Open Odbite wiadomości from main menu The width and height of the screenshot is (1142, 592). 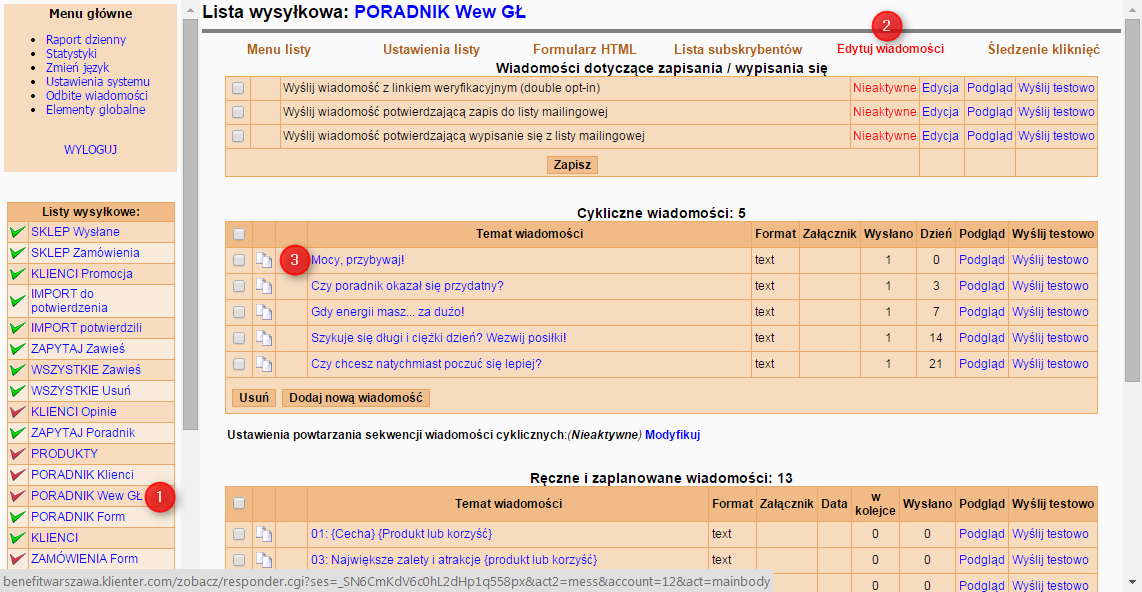pyautogui.click(x=97, y=95)
